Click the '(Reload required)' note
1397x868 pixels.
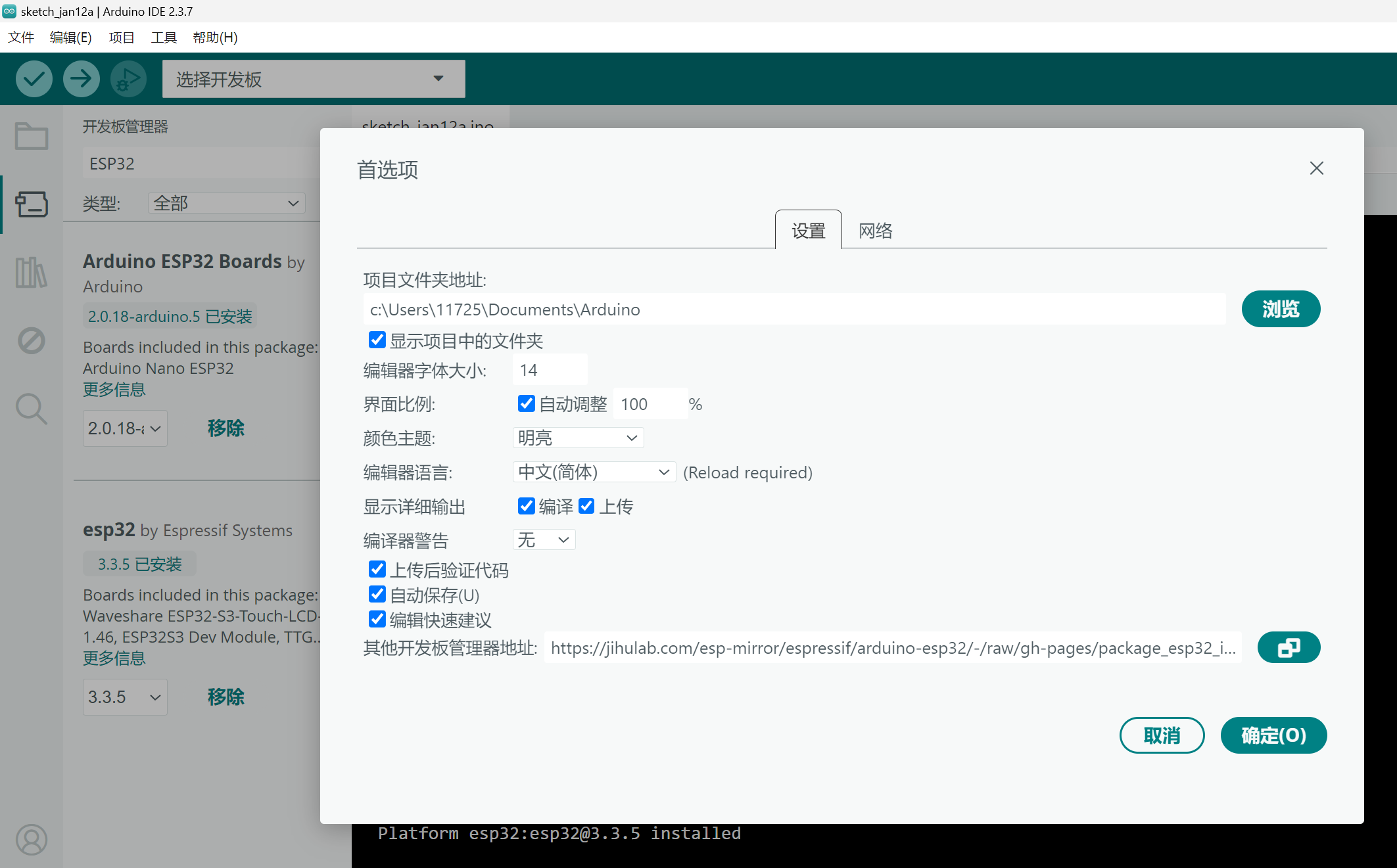[748, 472]
